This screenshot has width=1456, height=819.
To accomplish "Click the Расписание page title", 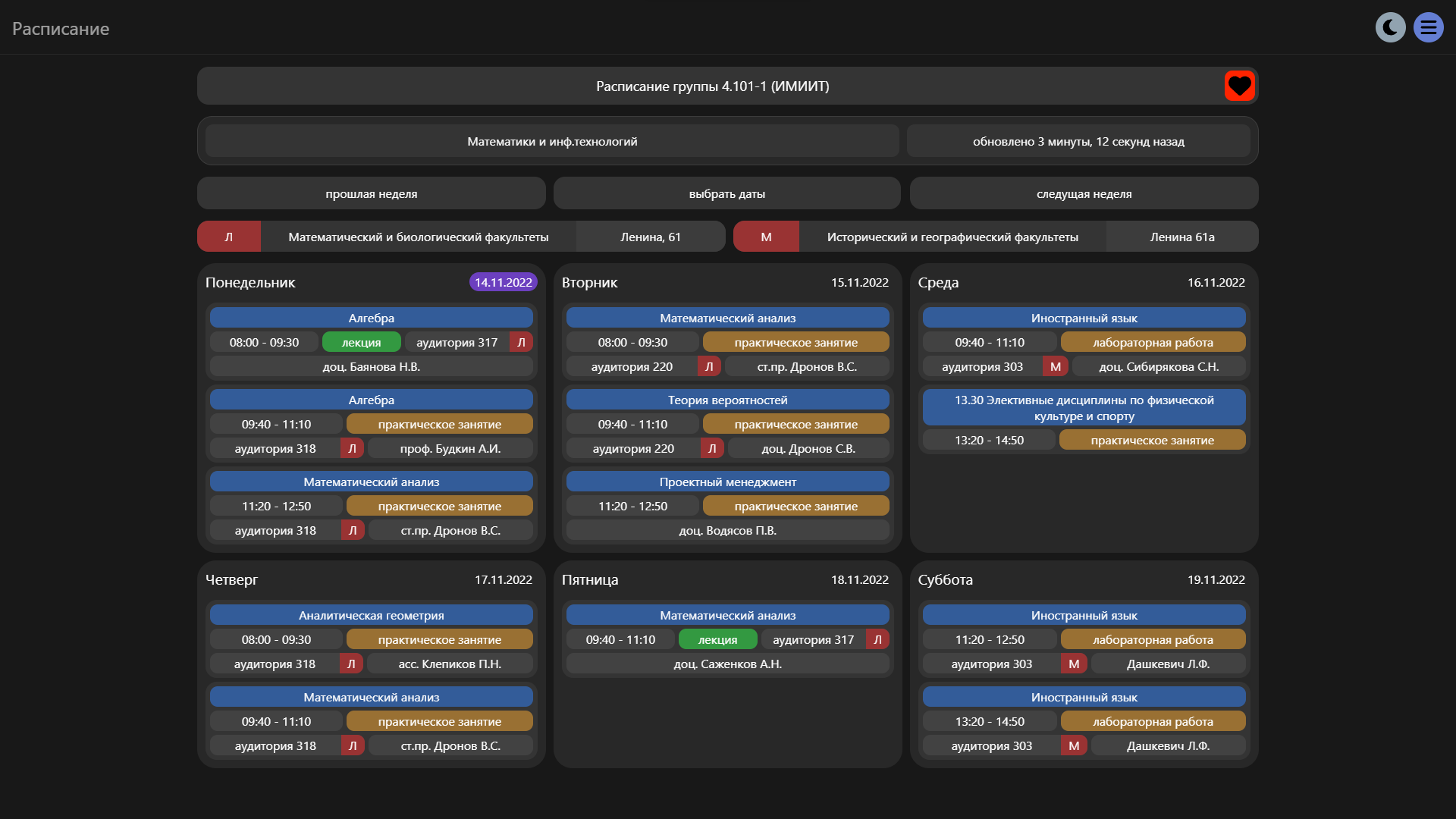I will [x=61, y=29].
